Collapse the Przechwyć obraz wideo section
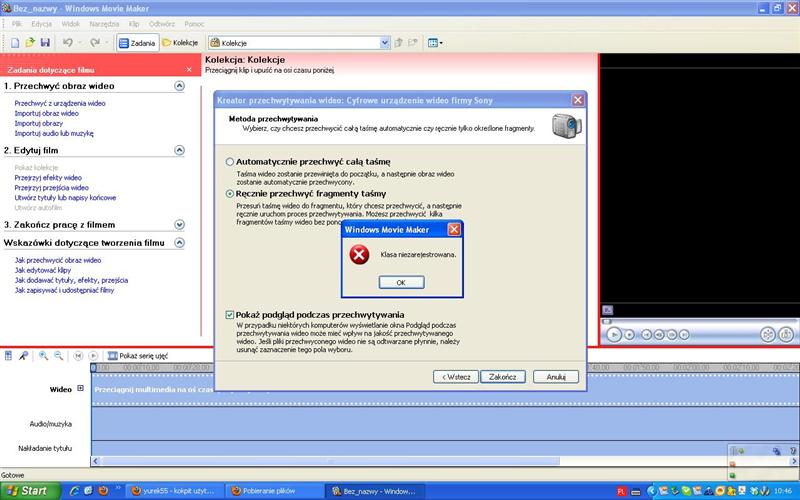The image size is (800, 500). click(x=179, y=86)
